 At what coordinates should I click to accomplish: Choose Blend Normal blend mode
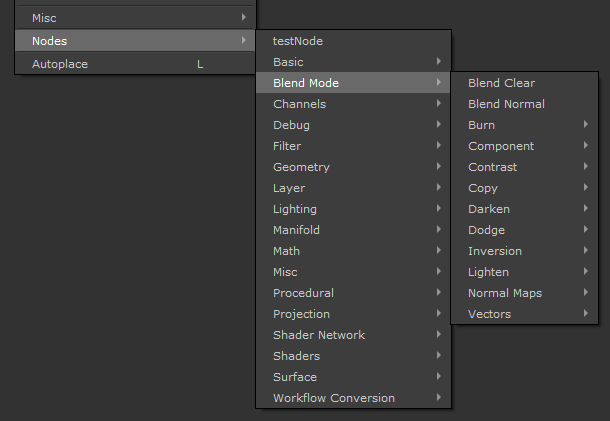coord(506,104)
